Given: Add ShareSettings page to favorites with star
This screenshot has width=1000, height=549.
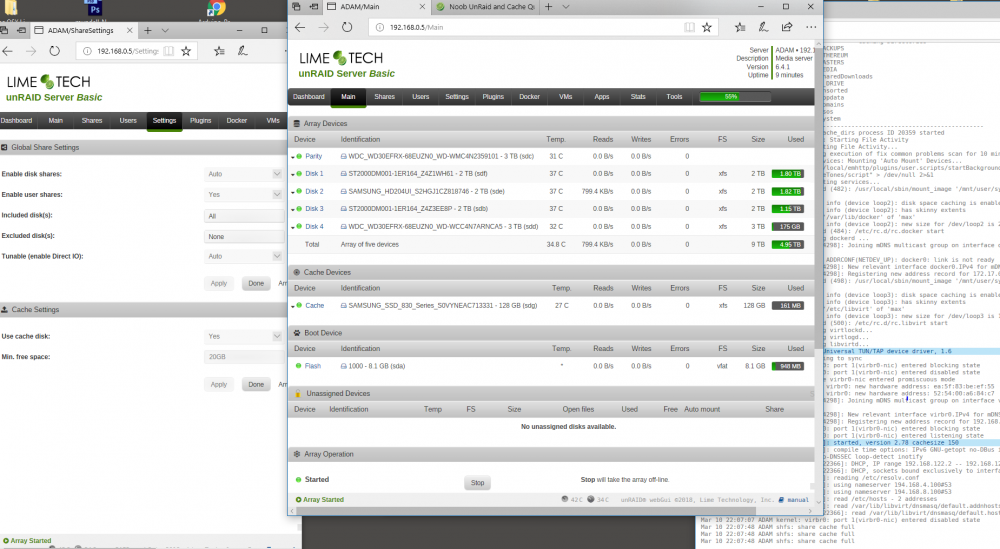Looking at the screenshot, I should (186, 51).
